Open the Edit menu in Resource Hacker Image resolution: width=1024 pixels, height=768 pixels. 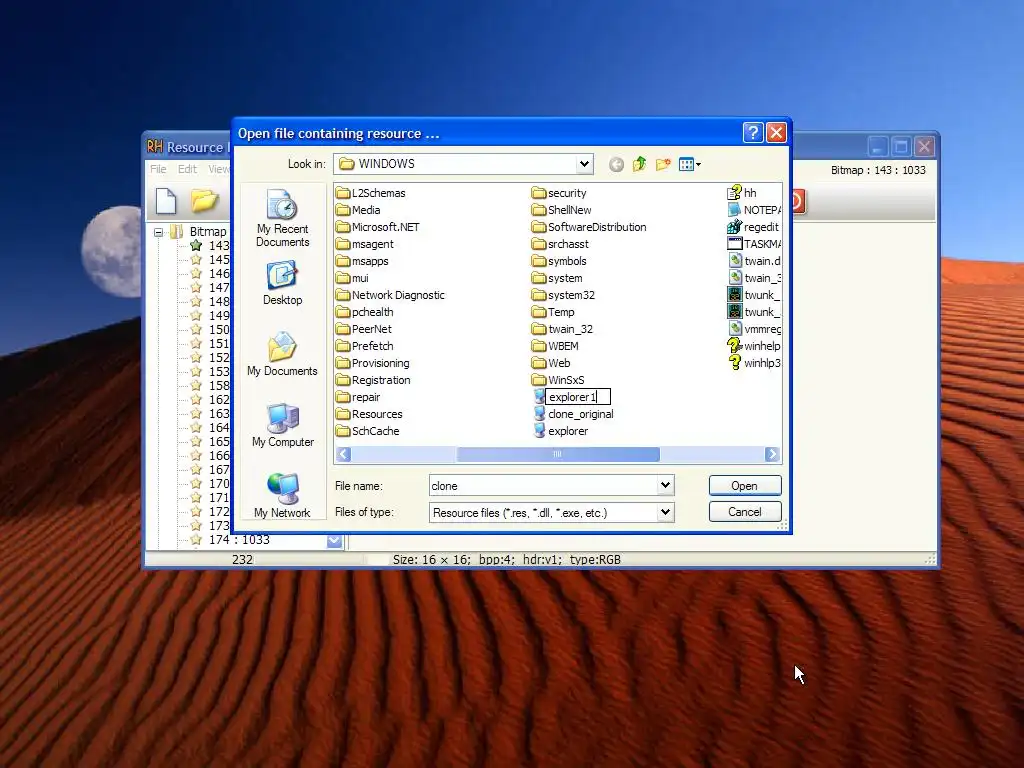[x=187, y=169]
